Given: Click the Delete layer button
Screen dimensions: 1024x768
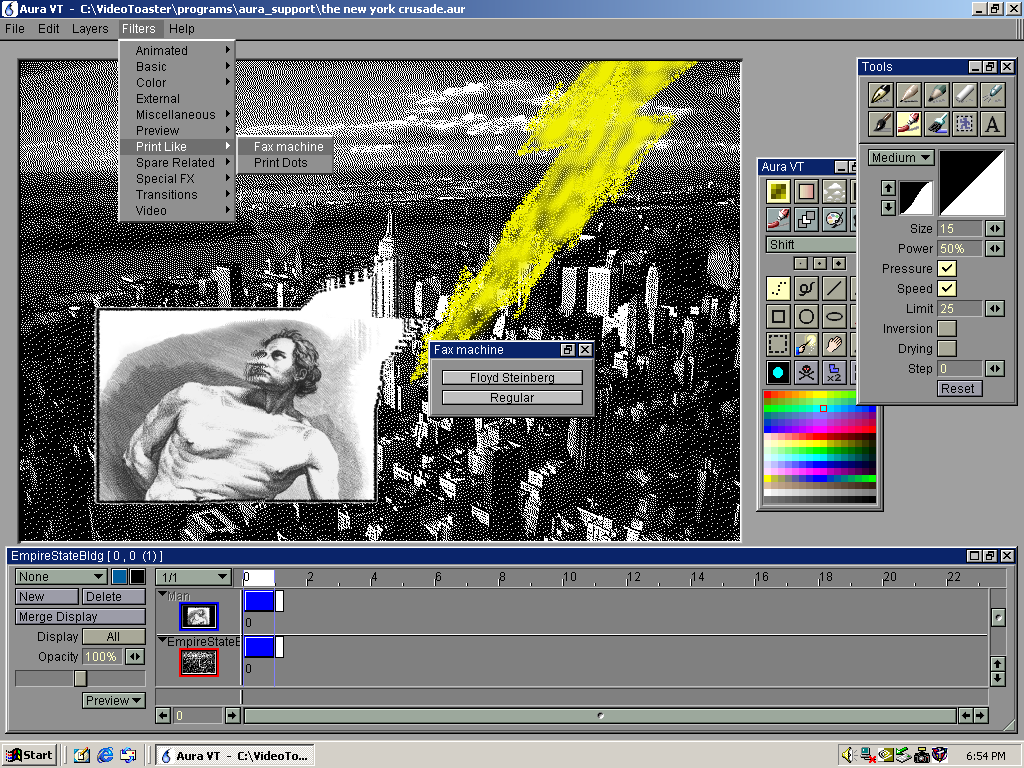Looking at the screenshot, I should point(114,597).
